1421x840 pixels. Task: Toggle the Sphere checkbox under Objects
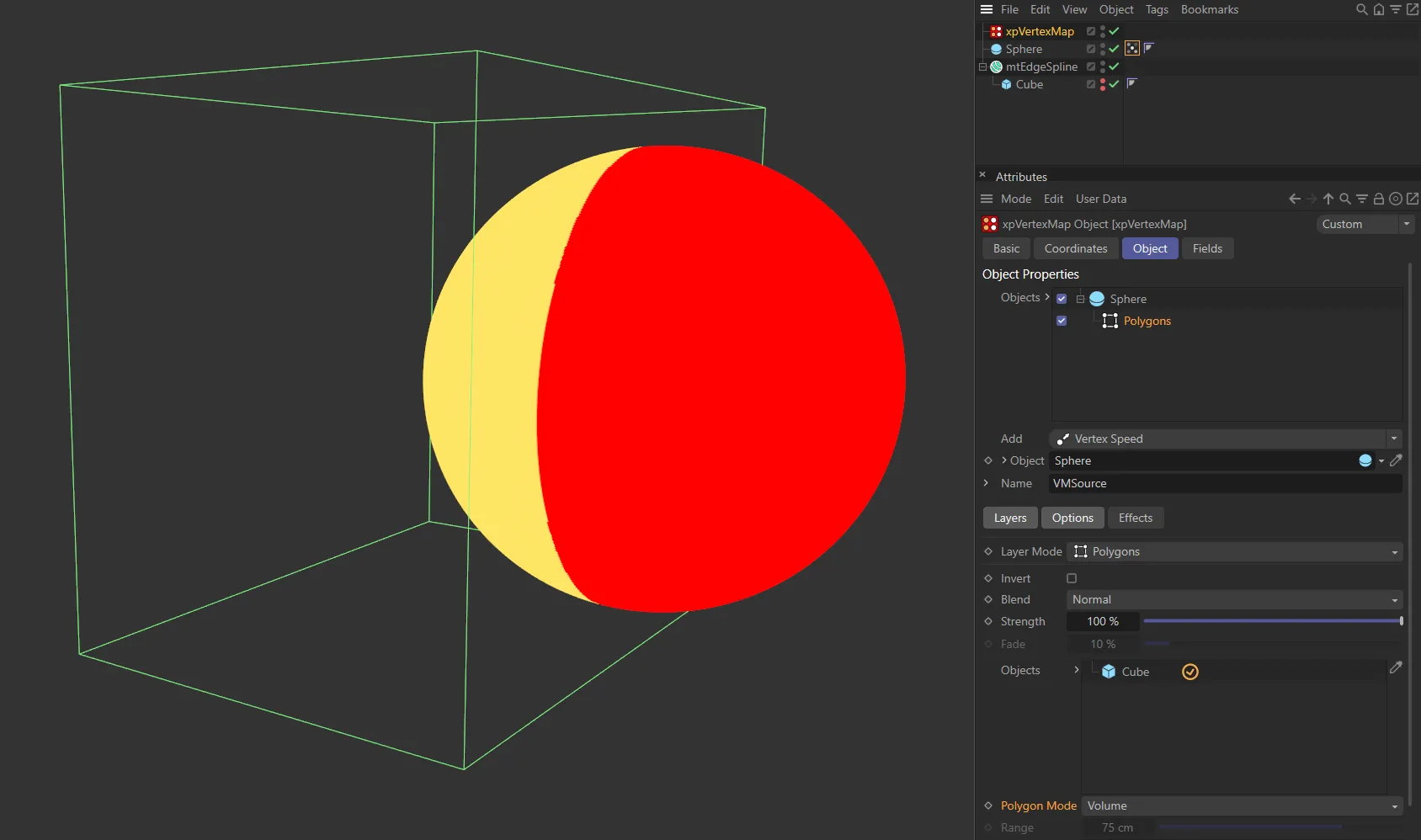coord(1061,298)
